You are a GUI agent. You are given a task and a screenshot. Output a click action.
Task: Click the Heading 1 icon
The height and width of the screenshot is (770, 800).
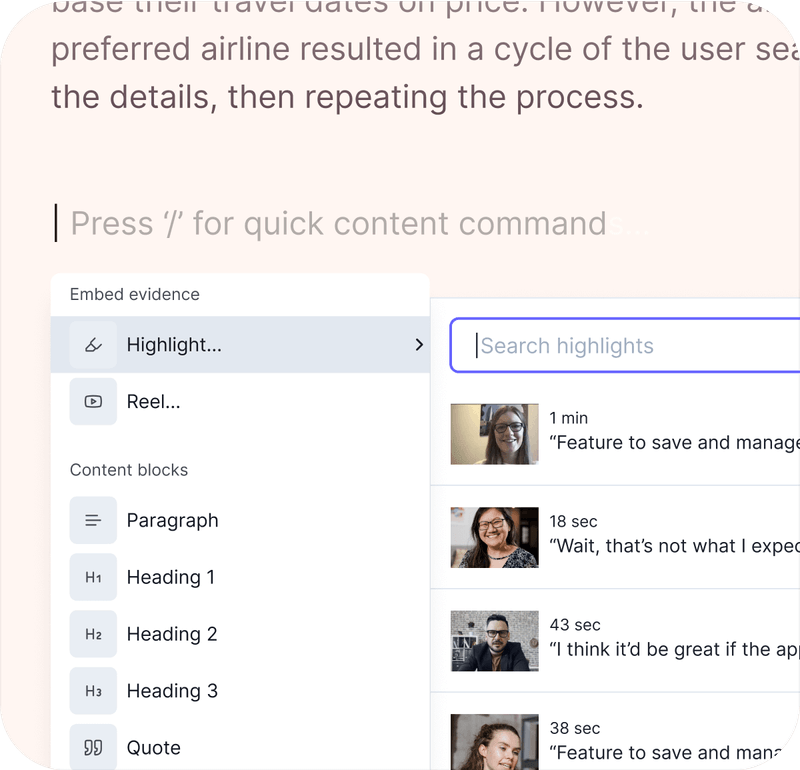pos(92,577)
